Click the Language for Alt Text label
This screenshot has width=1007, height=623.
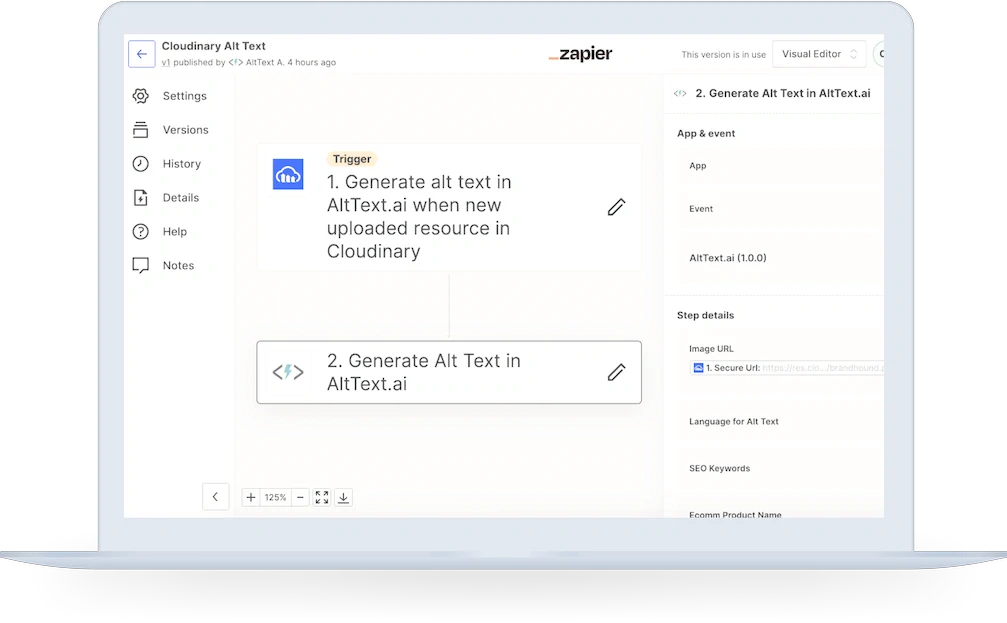(733, 422)
